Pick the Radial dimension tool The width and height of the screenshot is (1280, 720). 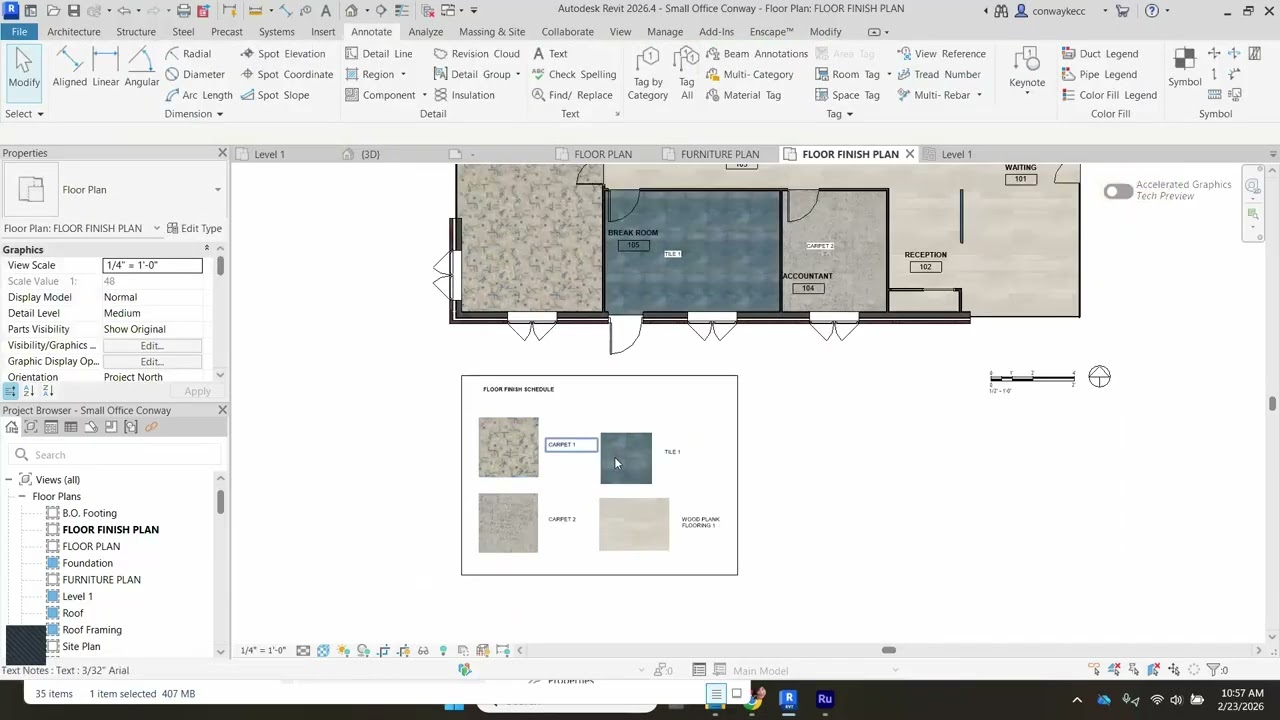pyautogui.click(x=188, y=54)
